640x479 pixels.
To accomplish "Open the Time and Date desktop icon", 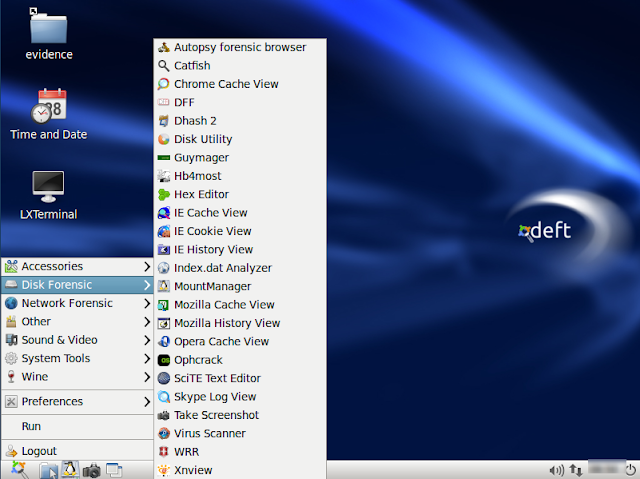I will (x=49, y=115).
